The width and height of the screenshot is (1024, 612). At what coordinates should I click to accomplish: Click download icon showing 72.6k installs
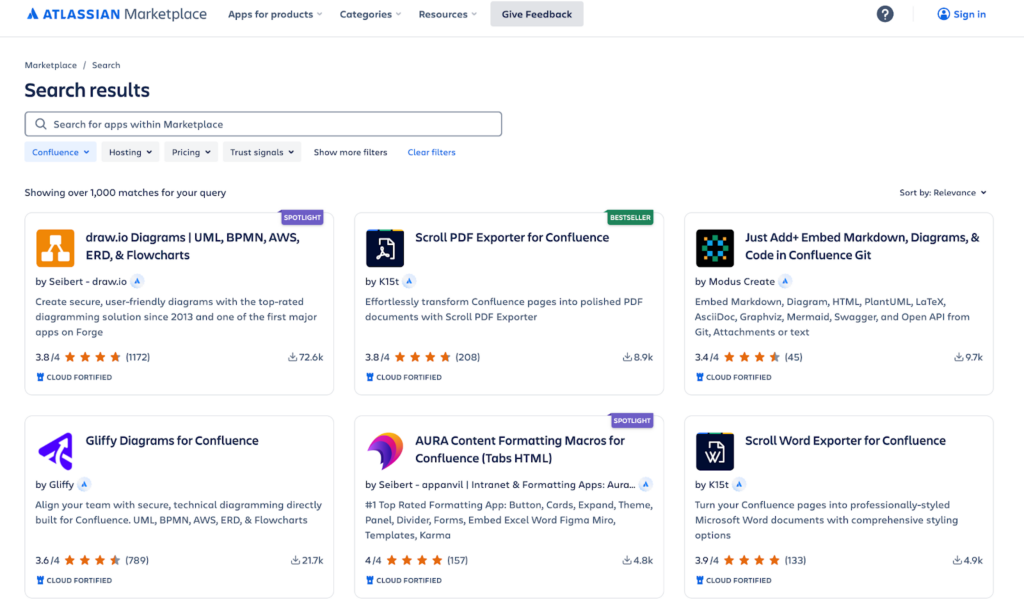pos(293,357)
